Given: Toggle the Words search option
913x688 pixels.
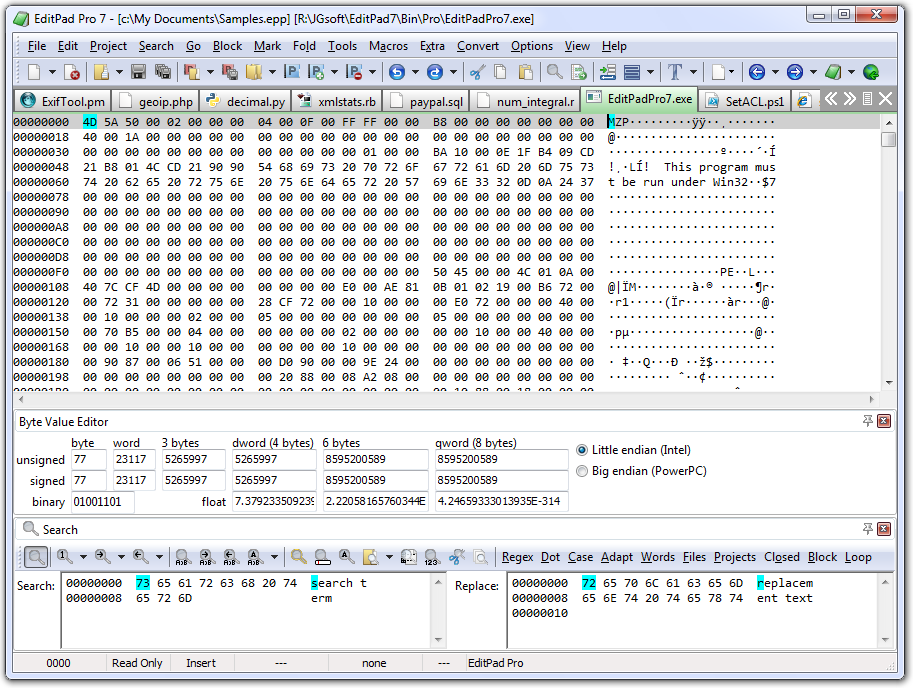Looking at the screenshot, I should point(658,557).
